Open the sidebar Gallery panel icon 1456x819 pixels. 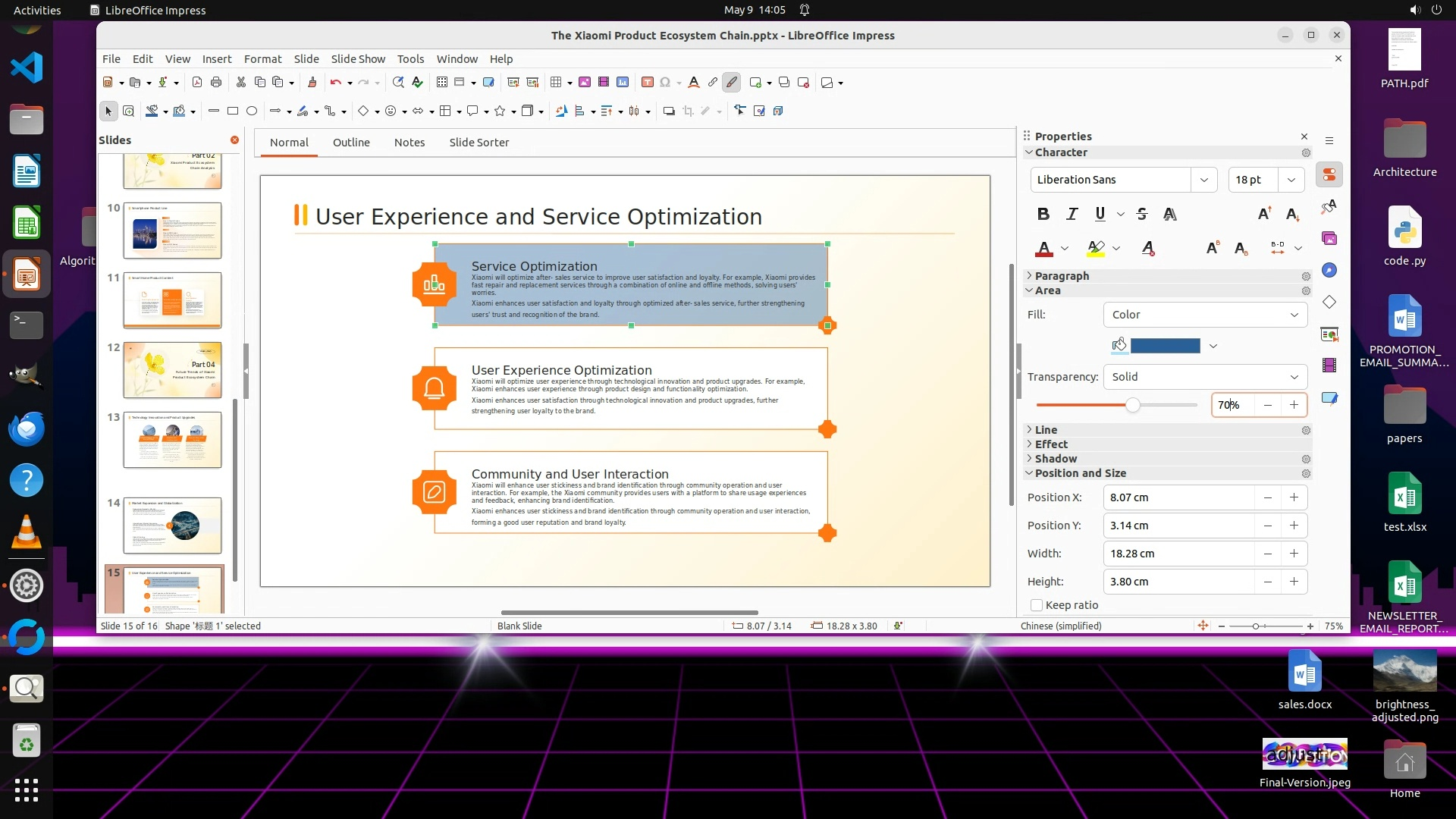[1329, 239]
